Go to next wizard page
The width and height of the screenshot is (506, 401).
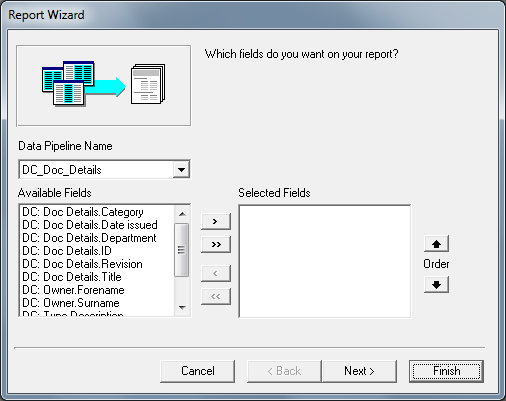click(359, 371)
